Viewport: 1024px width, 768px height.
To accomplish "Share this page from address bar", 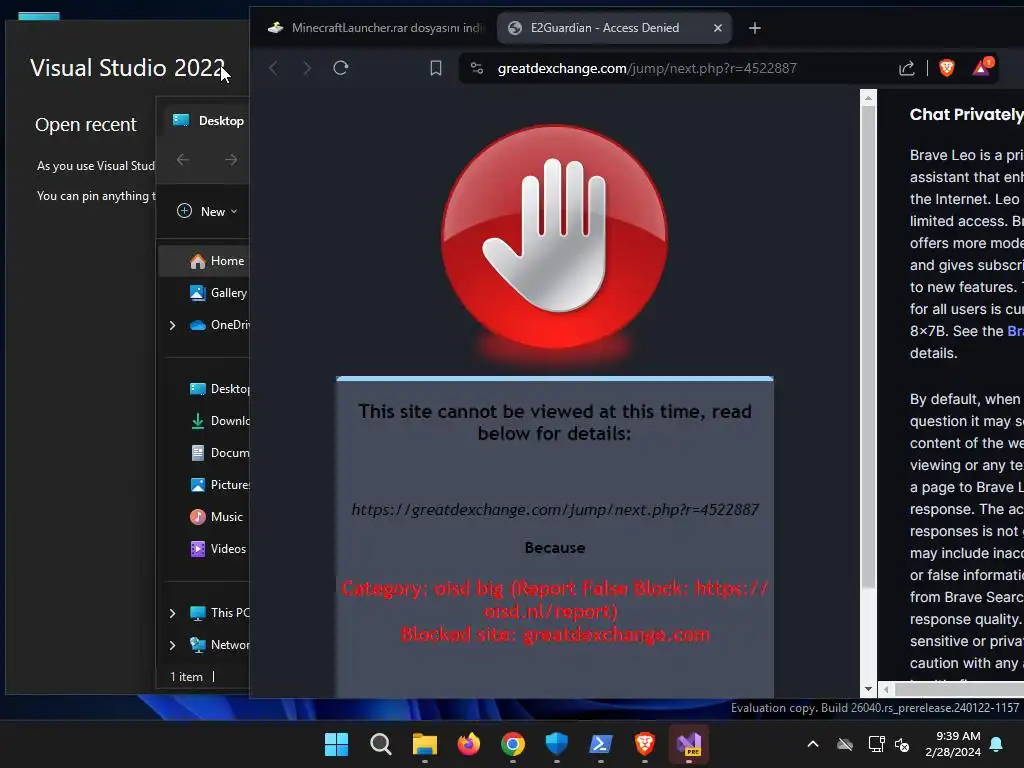I will (906, 68).
